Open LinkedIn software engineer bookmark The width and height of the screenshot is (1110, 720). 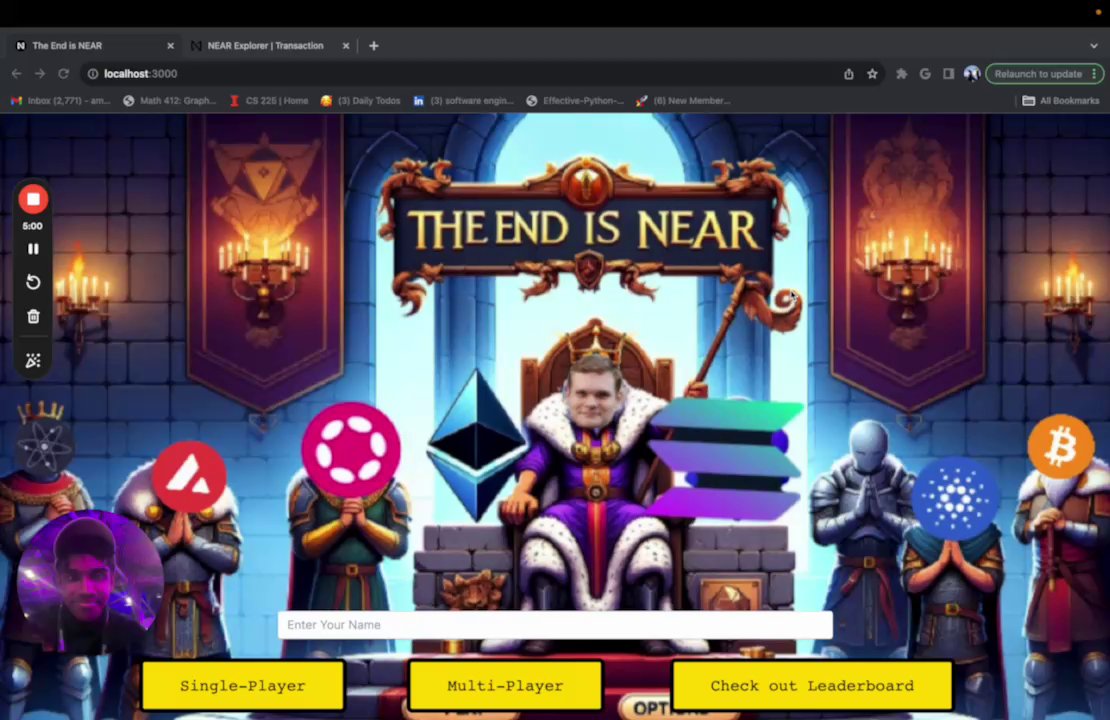coord(463,101)
